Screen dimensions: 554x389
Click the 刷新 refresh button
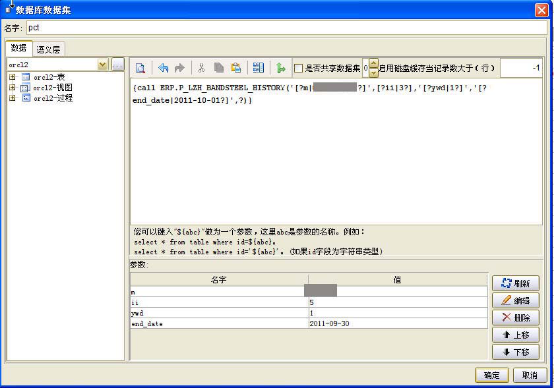click(x=516, y=283)
